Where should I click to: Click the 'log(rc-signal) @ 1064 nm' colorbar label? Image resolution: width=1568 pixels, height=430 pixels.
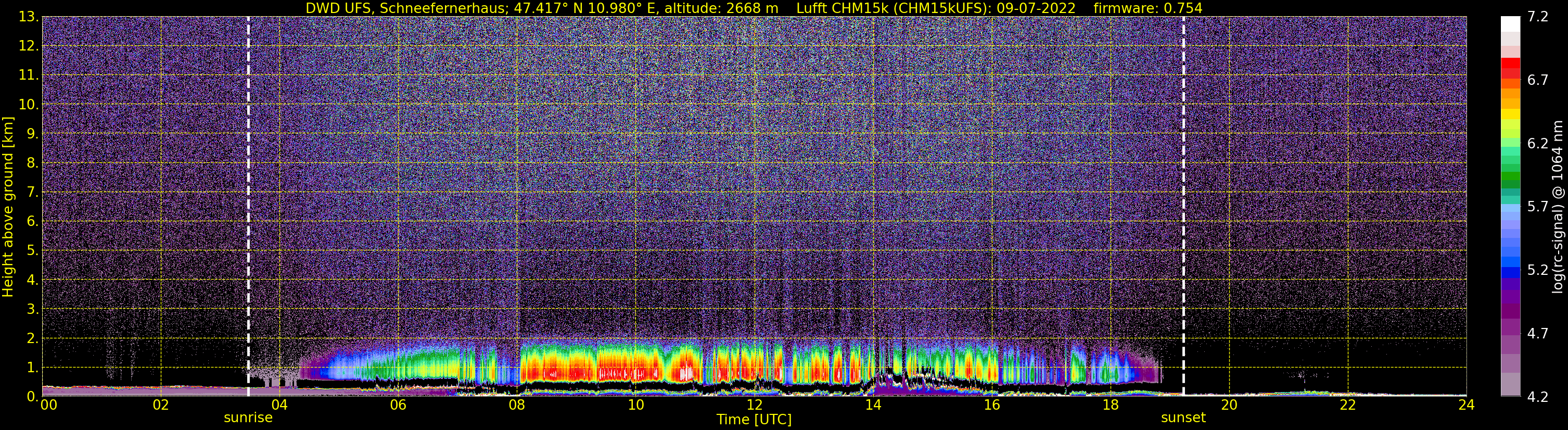(x=1558, y=207)
